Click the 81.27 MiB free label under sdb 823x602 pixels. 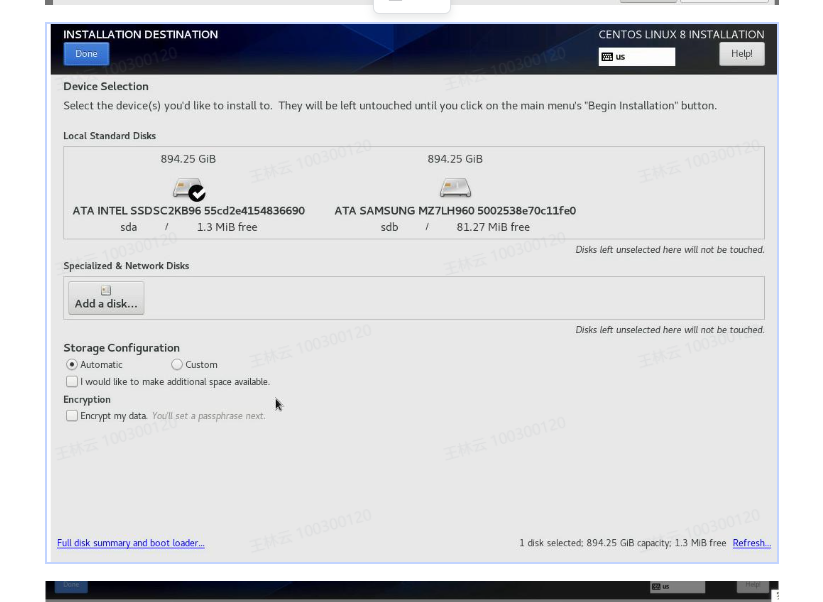click(x=493, y=227)
